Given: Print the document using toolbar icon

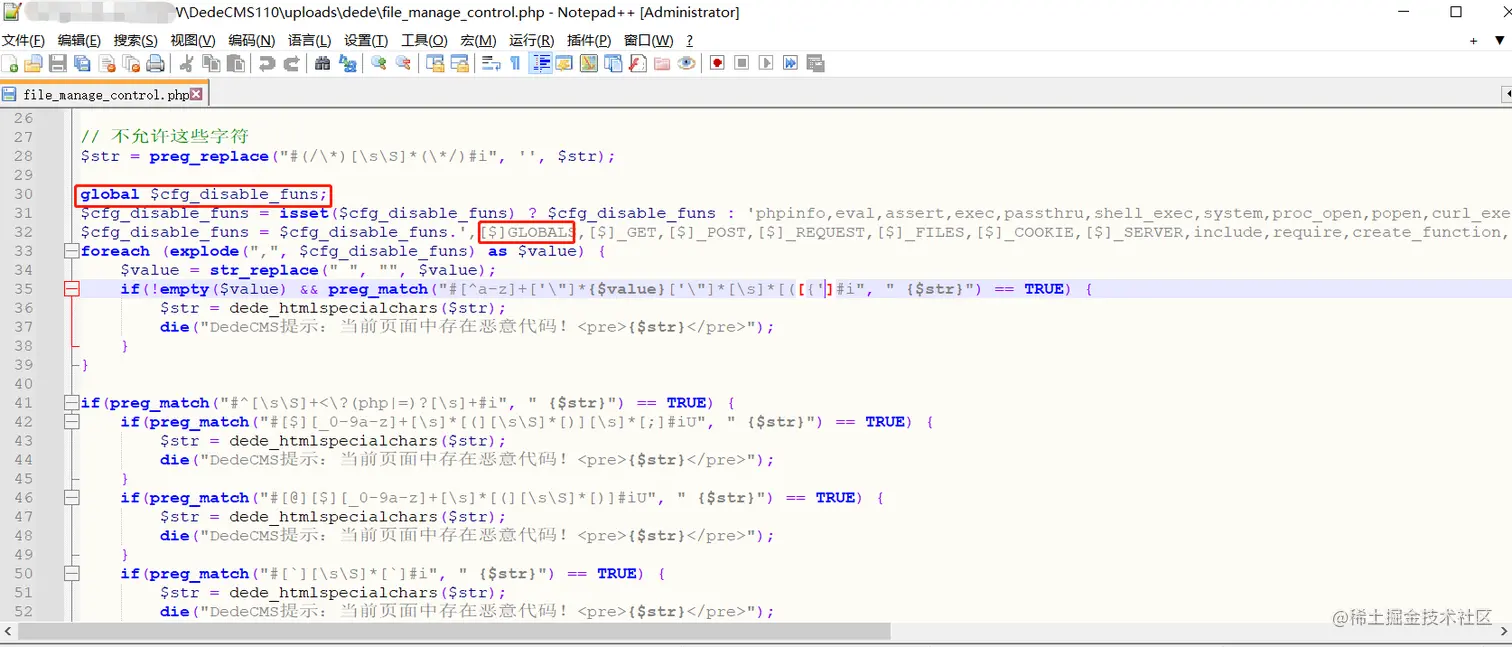Looking at the screenshot, I should (x=155, y=63).
